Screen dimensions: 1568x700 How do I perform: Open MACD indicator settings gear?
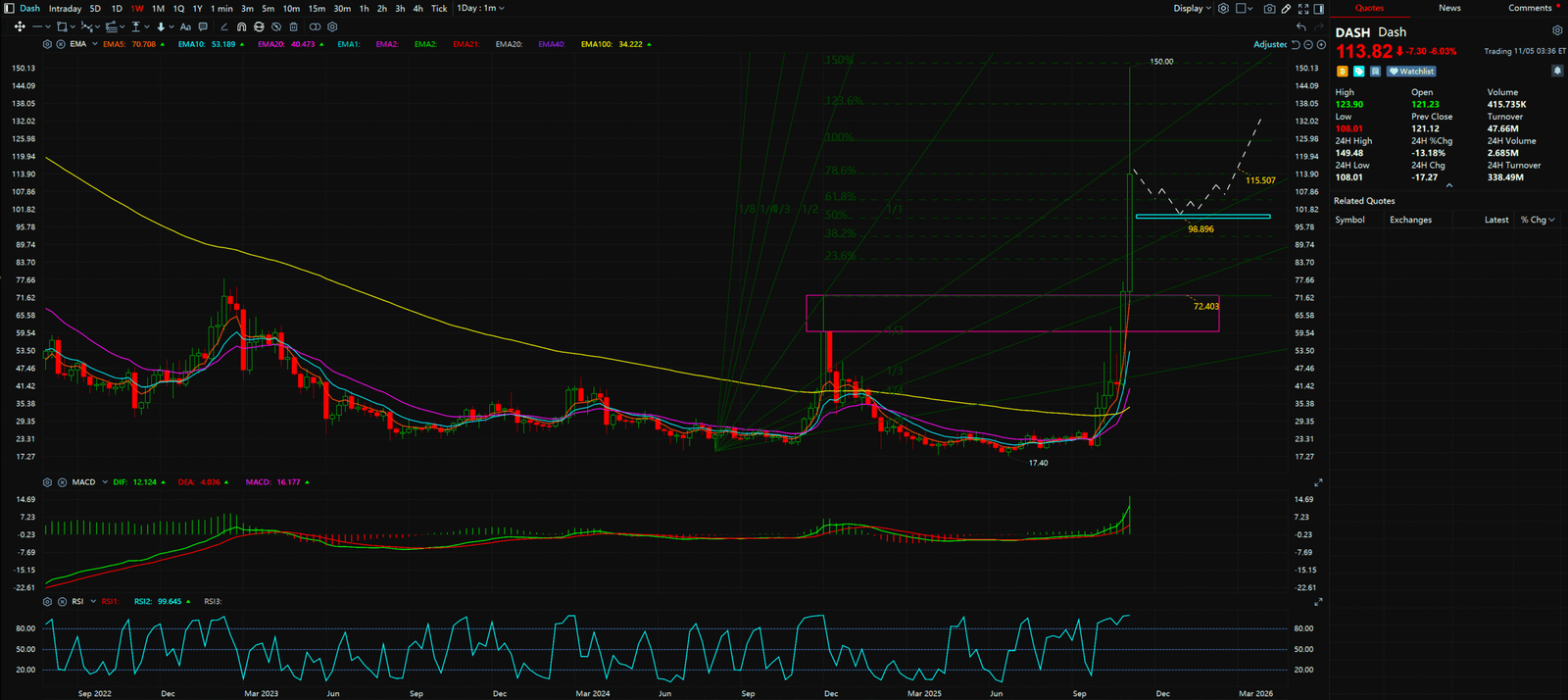[47, 482]
